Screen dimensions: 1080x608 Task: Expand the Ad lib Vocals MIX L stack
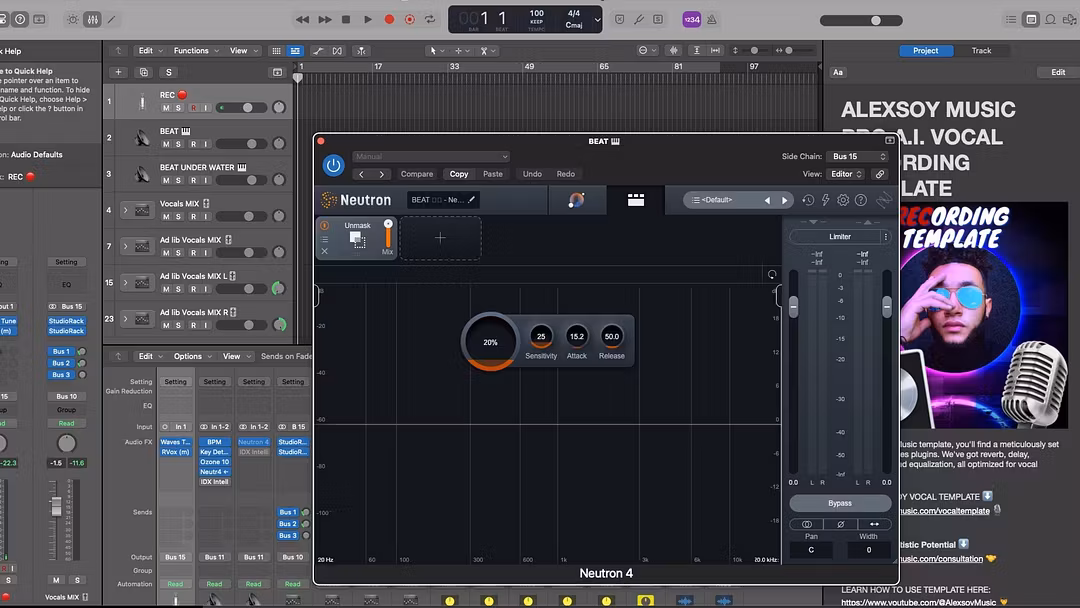pos(125,282)
